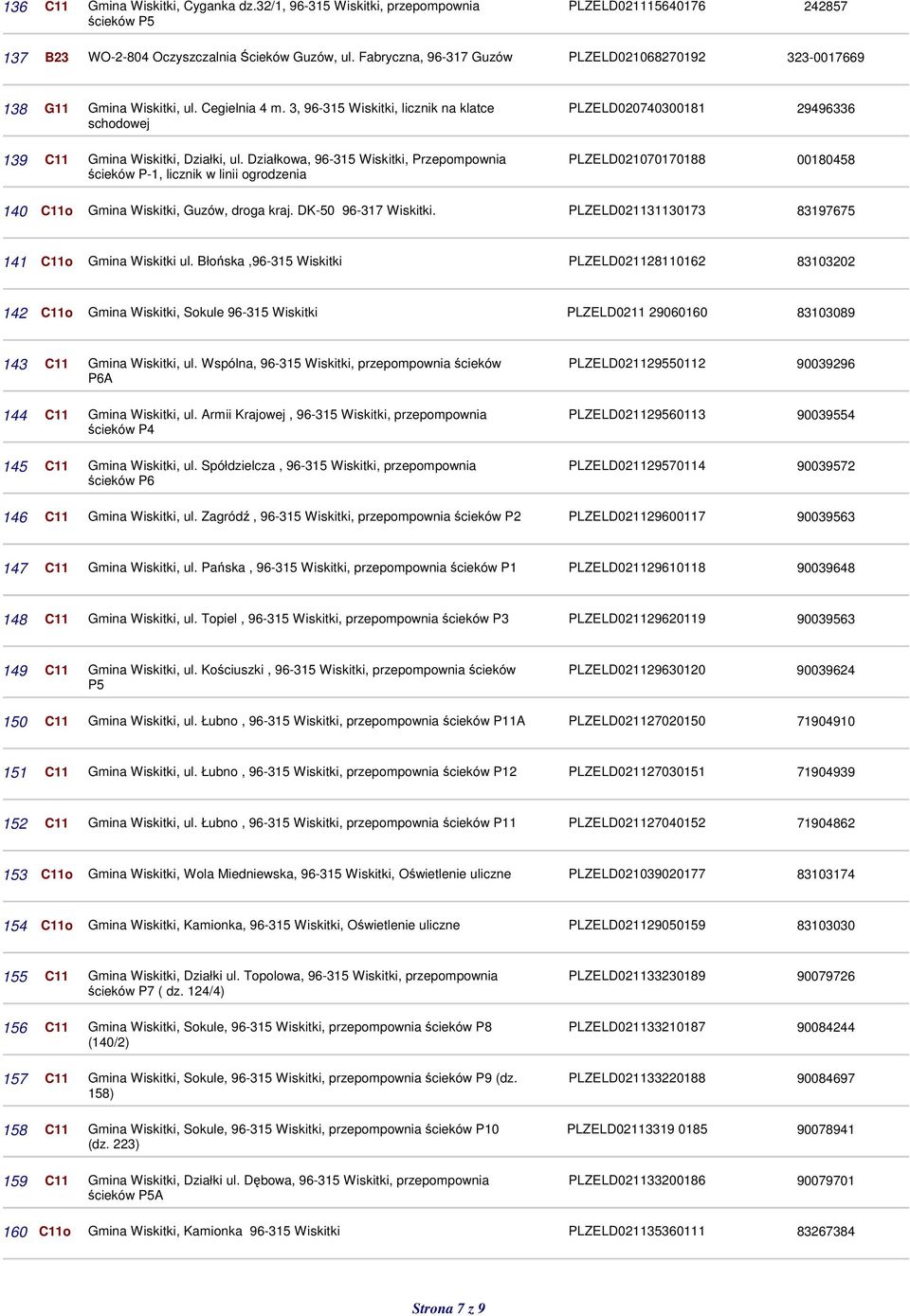Click PPE code PLZELD021127020150
The image size is (910, 1316).
pyautogui.click(x=636, y=721)
